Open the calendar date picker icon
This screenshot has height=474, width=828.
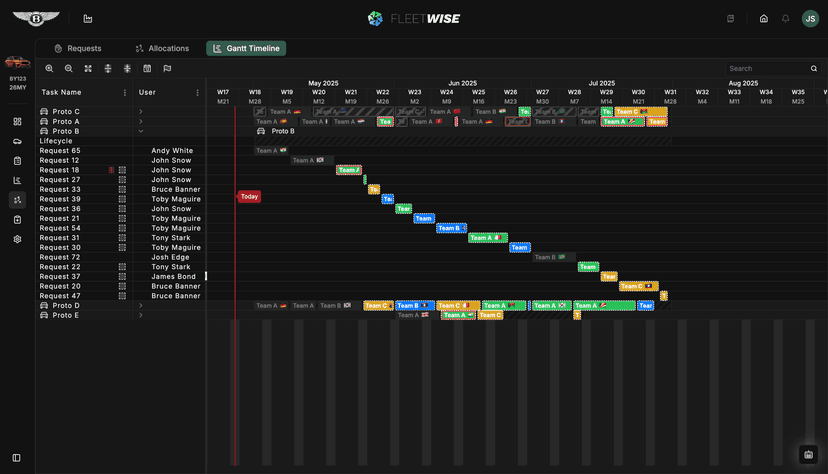pyautogui.click(x=147, y=69)
